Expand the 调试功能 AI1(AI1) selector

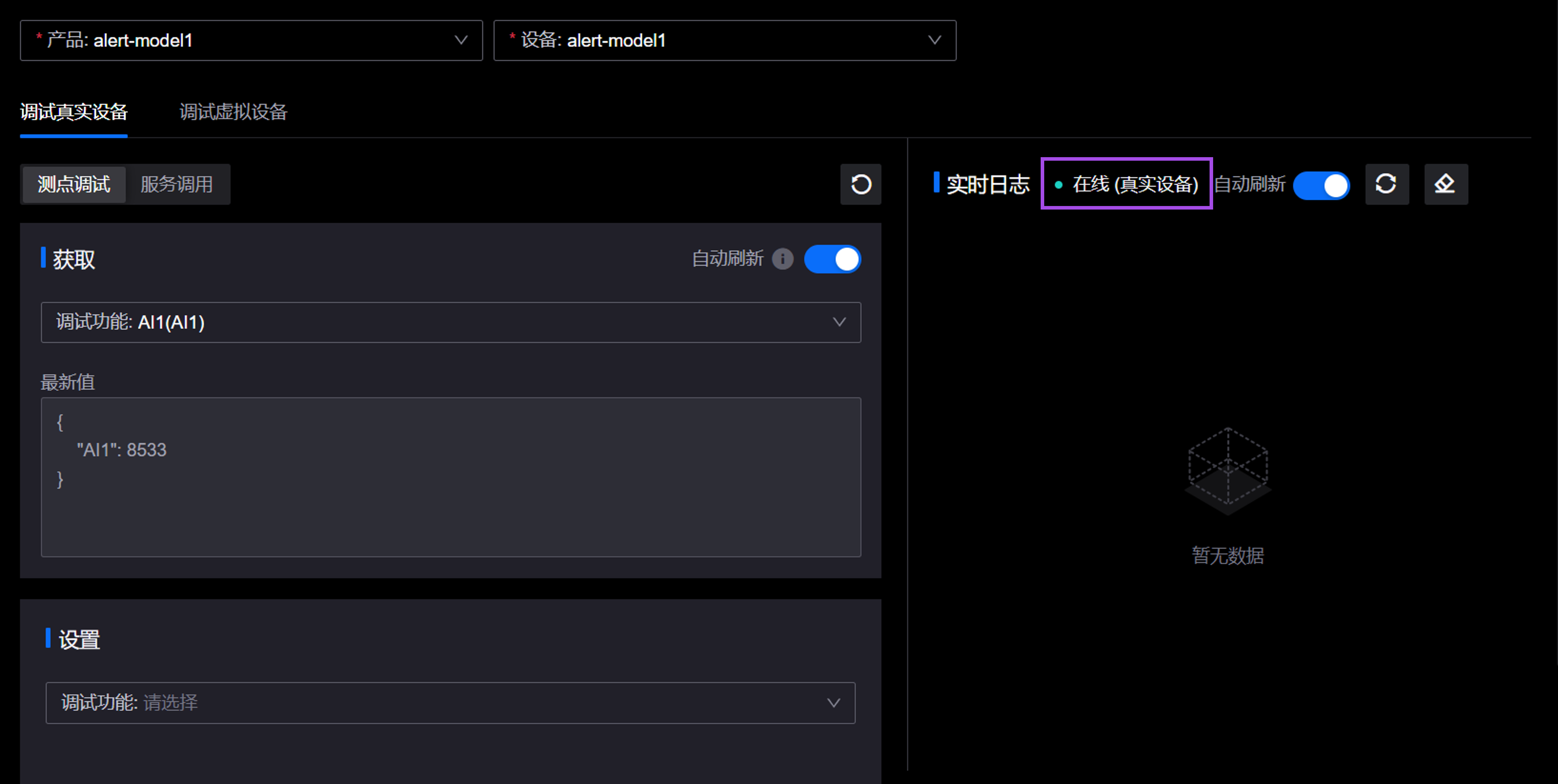pos(451,322)
